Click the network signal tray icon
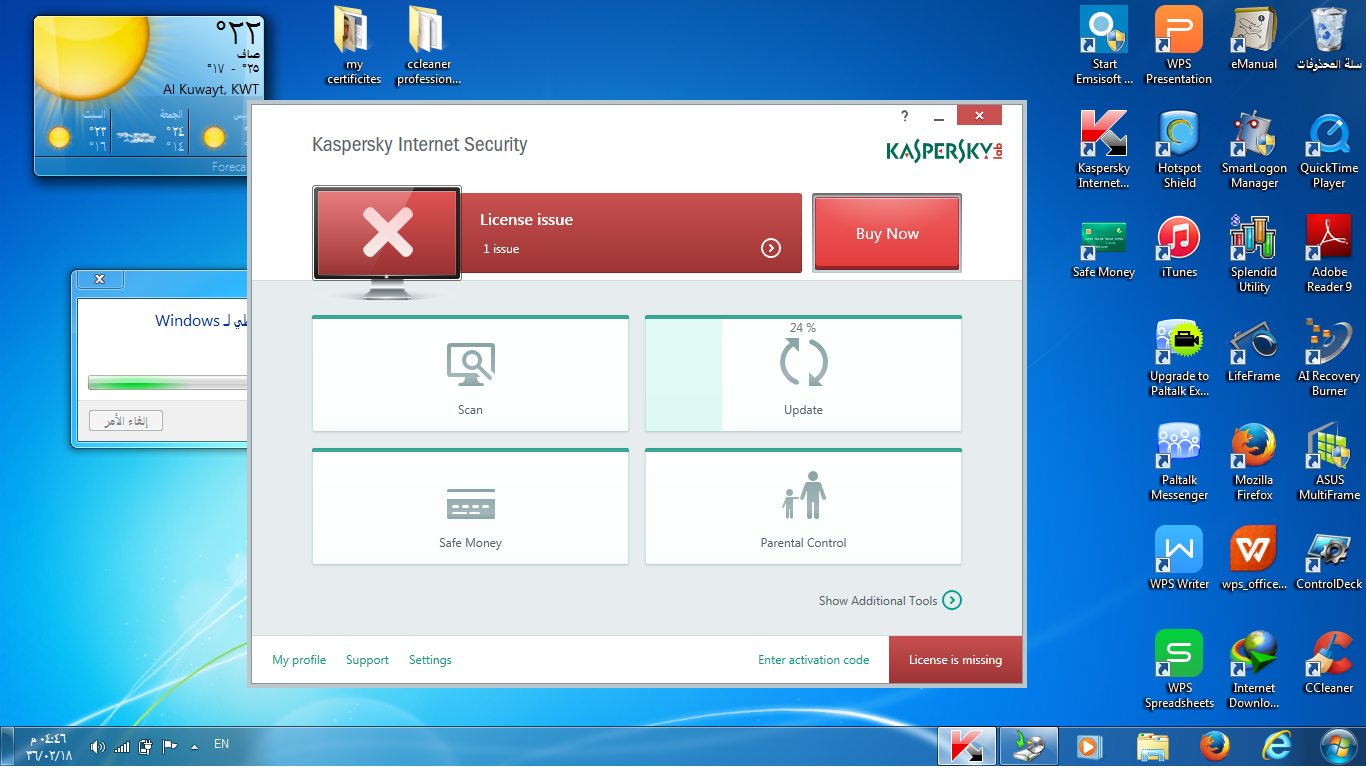This screenshot has height=768, width=1366. point(122,746)
